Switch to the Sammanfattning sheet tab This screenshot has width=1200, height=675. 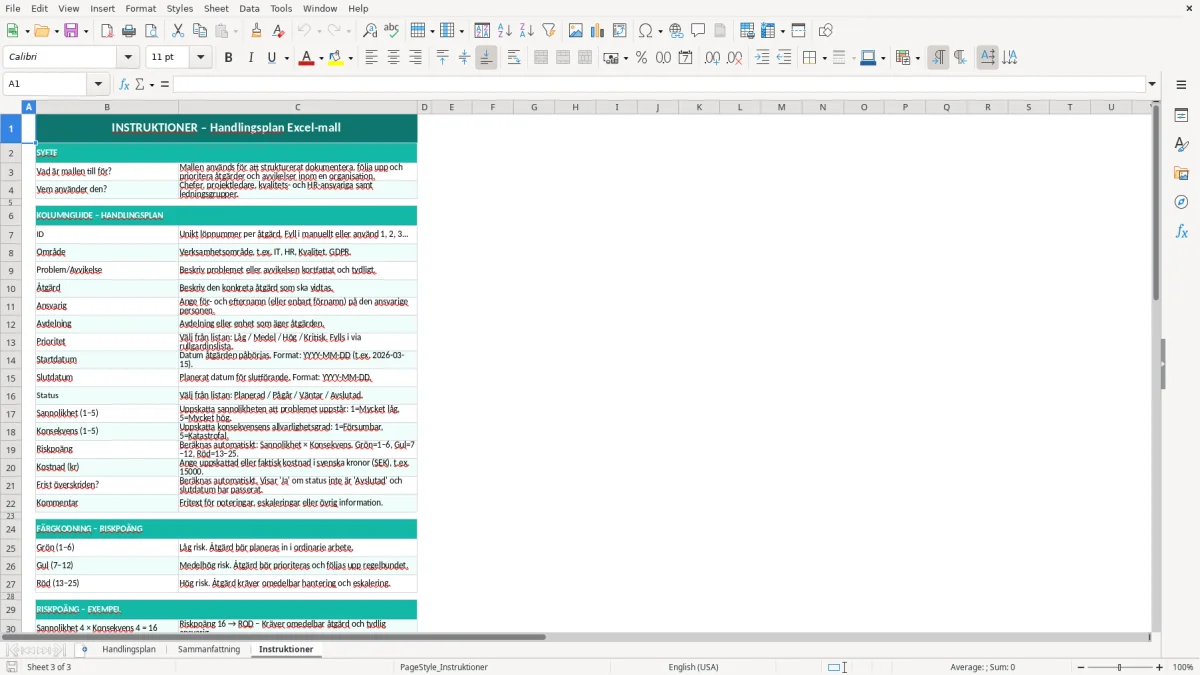(209, 649)
